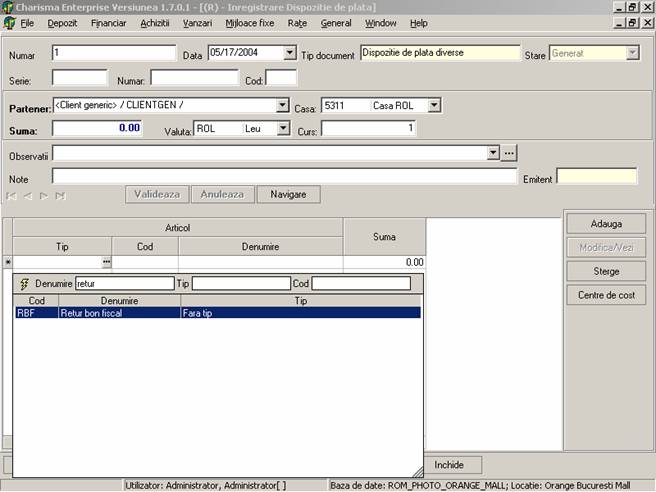Open the File menu
Screen dimensions: 656x492
click(27, 23)
